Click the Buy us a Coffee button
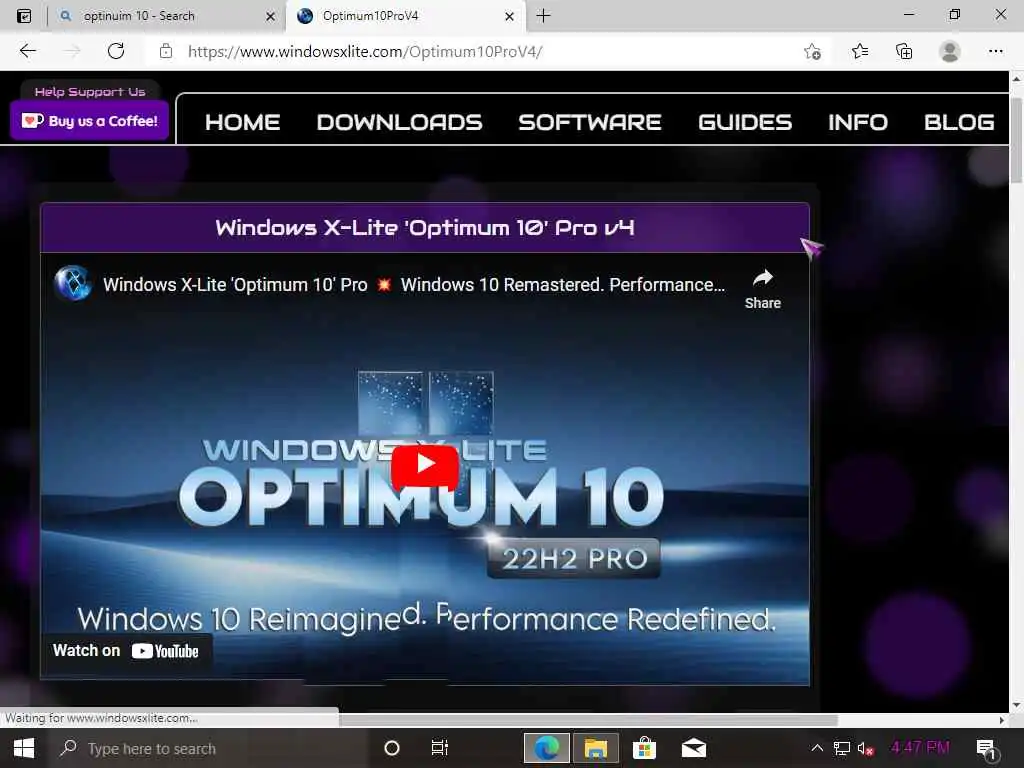 (89, 121)
